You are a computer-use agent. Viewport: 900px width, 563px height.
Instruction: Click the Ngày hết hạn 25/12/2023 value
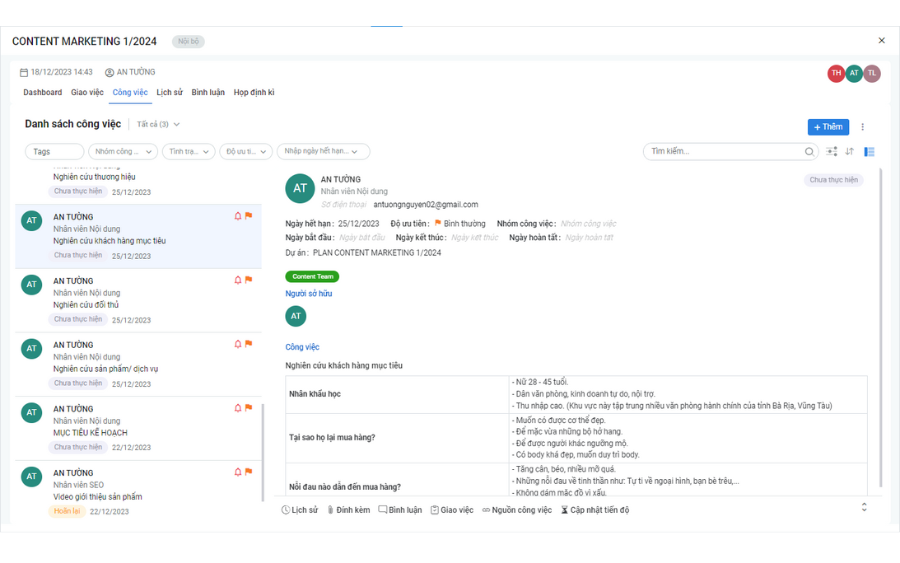358,224
